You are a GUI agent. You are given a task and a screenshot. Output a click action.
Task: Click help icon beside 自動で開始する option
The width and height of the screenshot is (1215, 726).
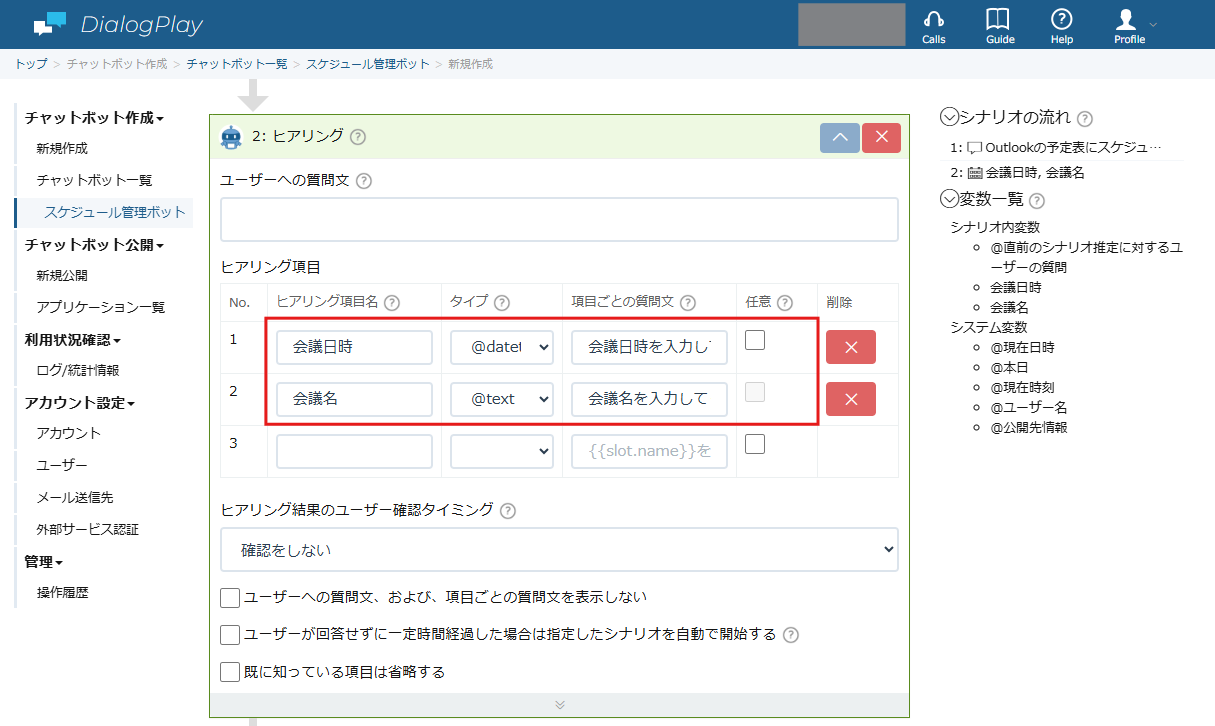(791, 635)
